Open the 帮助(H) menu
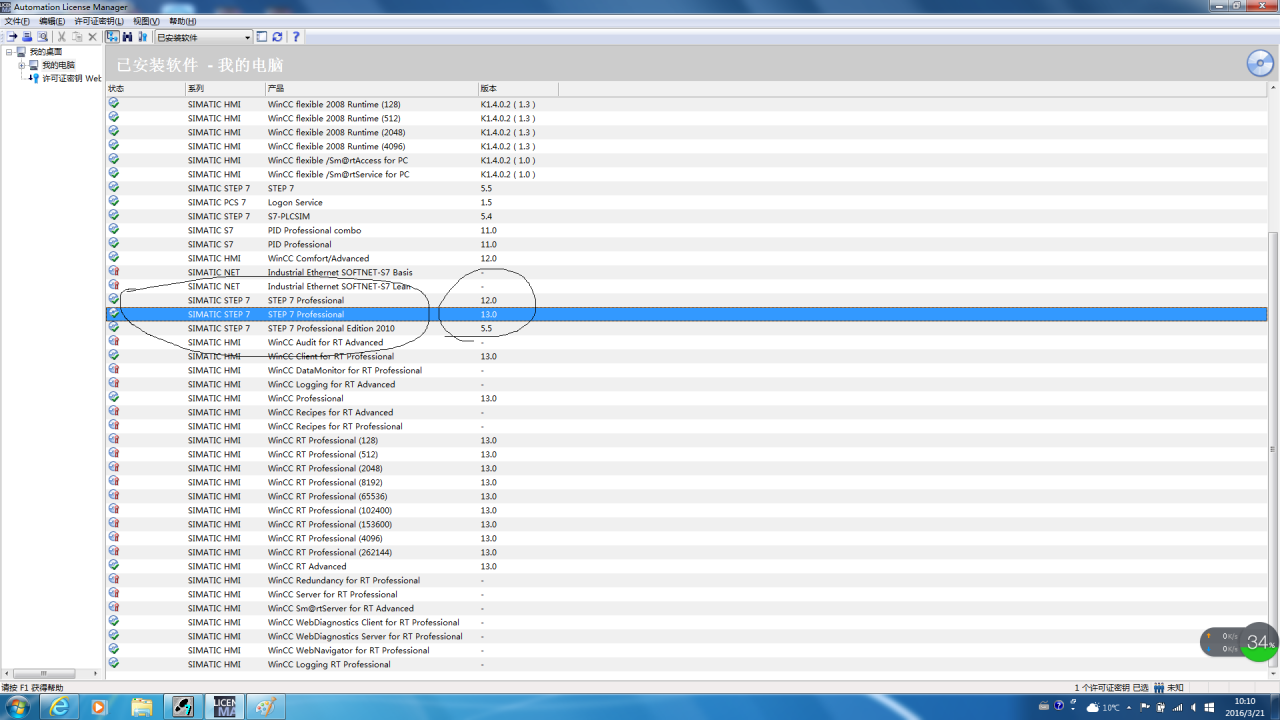 click(182, 21)
